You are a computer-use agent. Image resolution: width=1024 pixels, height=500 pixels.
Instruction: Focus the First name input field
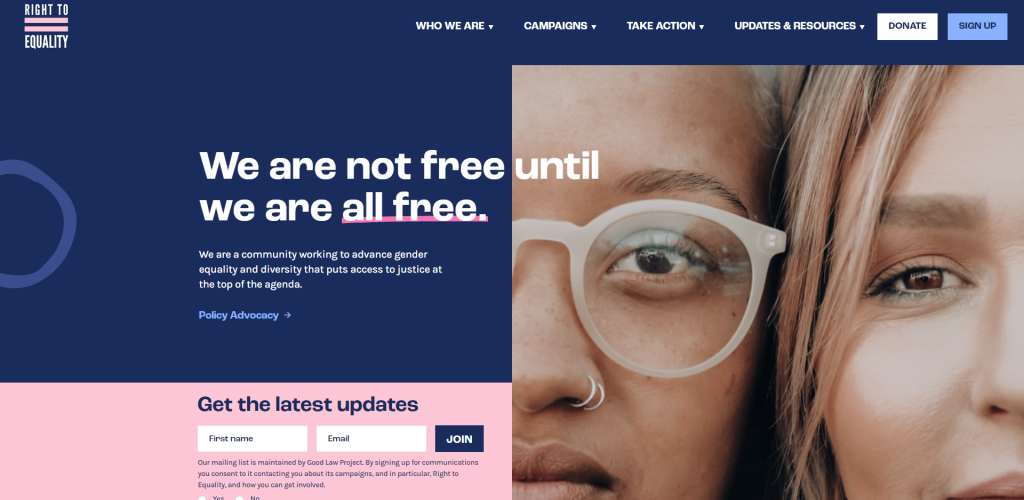coord(252,439)
